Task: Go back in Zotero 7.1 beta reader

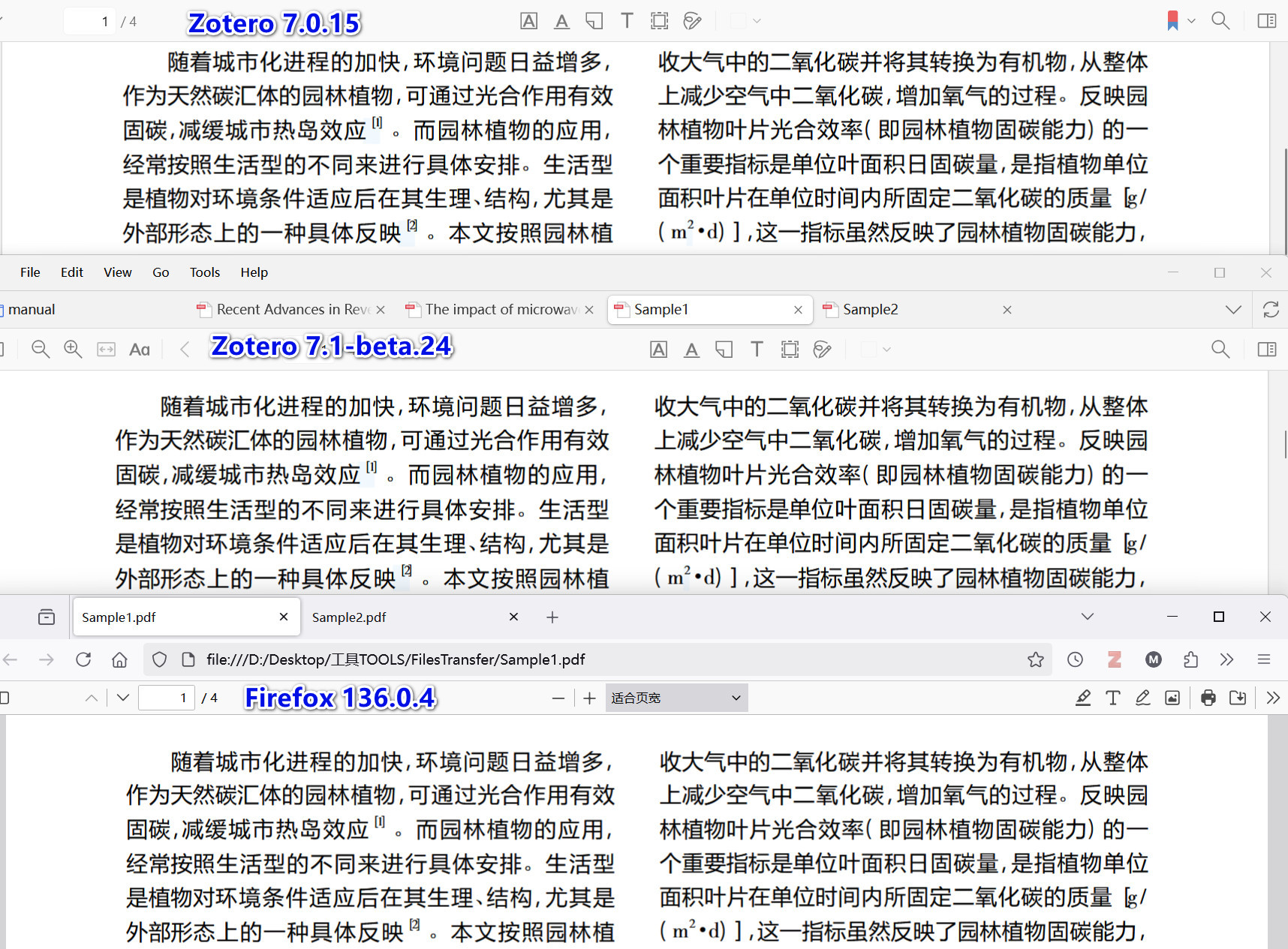Action: 185,349
